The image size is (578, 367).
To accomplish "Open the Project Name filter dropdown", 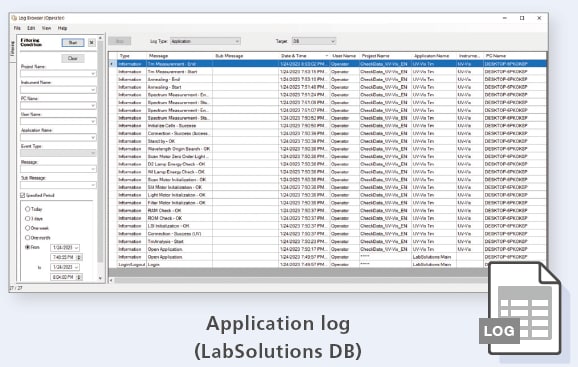I will click(93, 74).
